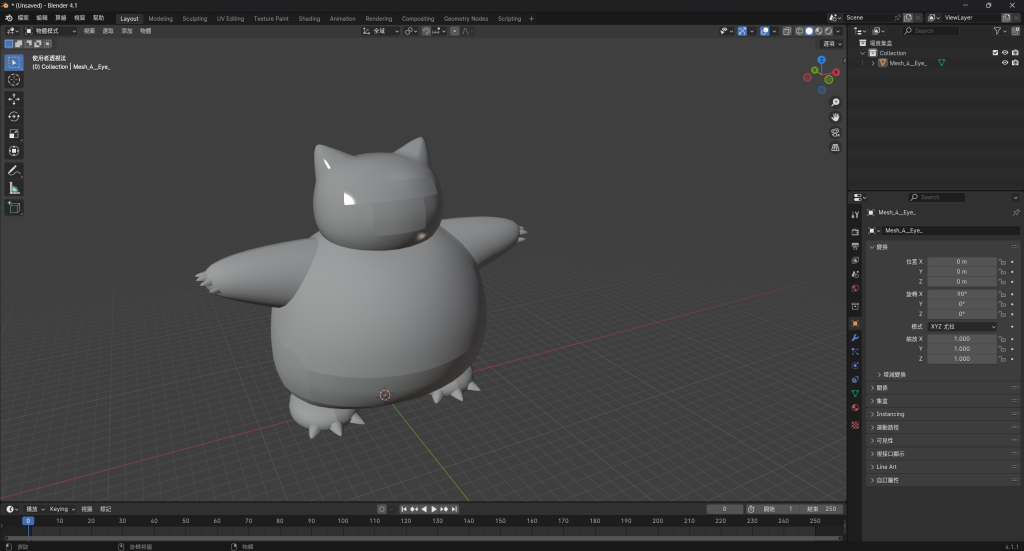This screenshot has width=1024, height=551.
Task: Choose the Annotate tool
Action: pyautogui.click(x=14, y=170)
